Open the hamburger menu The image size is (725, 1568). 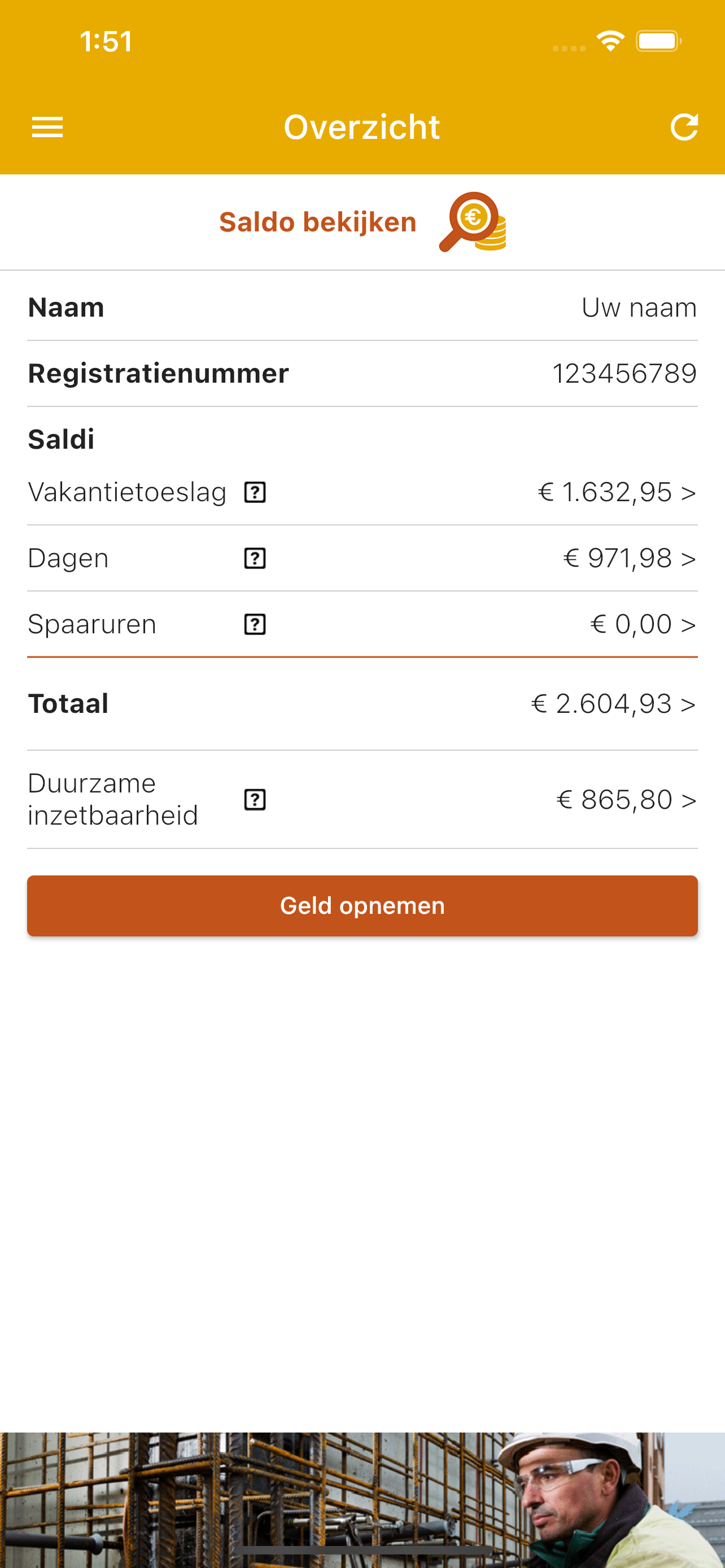tap(47, 127)
